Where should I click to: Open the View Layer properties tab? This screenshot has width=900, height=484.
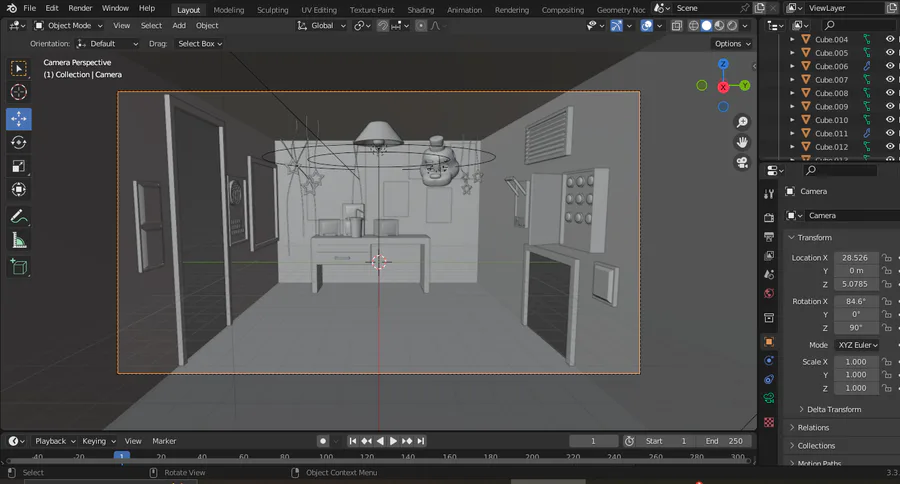[x=769, y=255]
